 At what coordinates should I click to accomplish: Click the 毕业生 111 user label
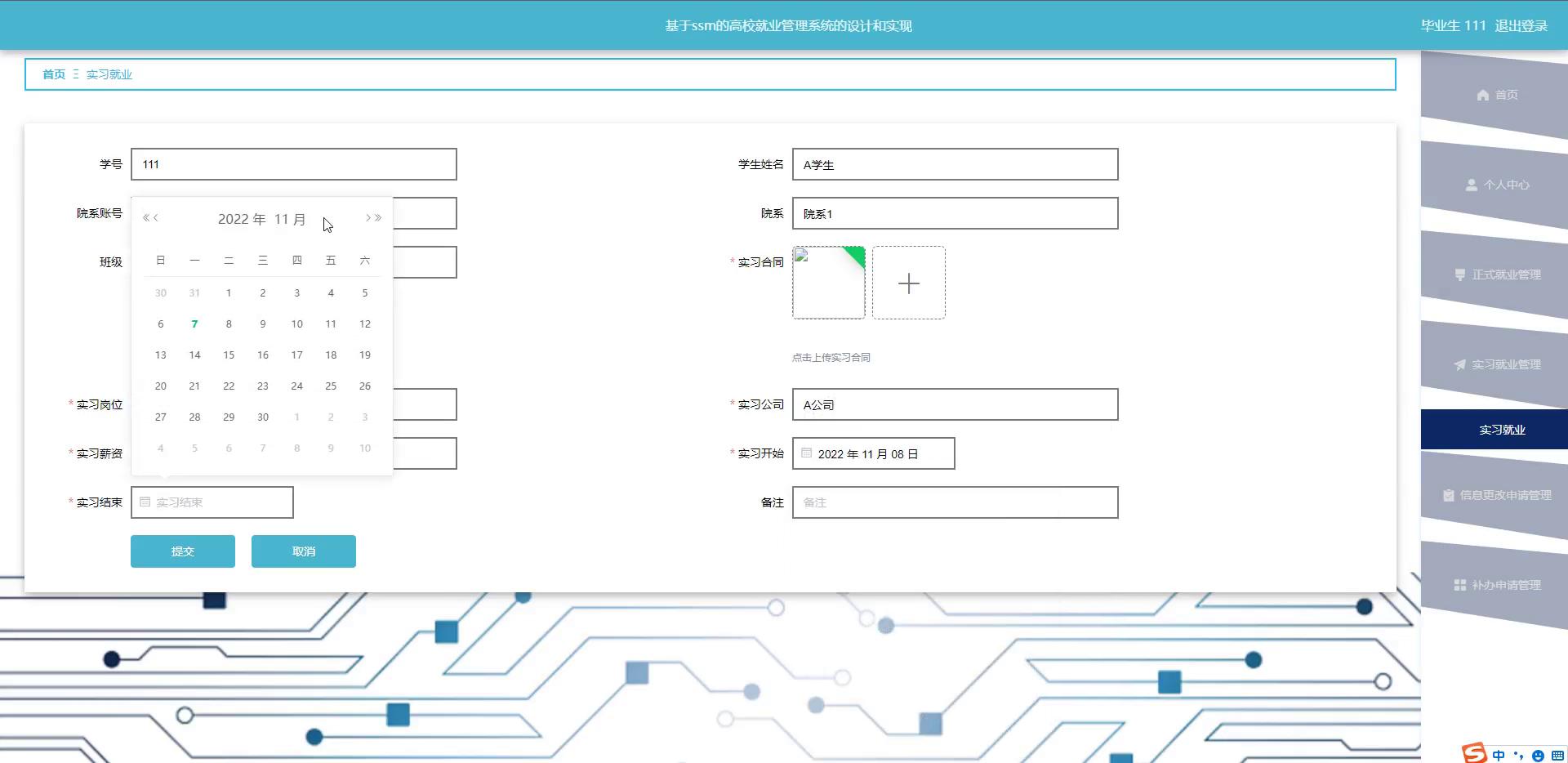1453,25
